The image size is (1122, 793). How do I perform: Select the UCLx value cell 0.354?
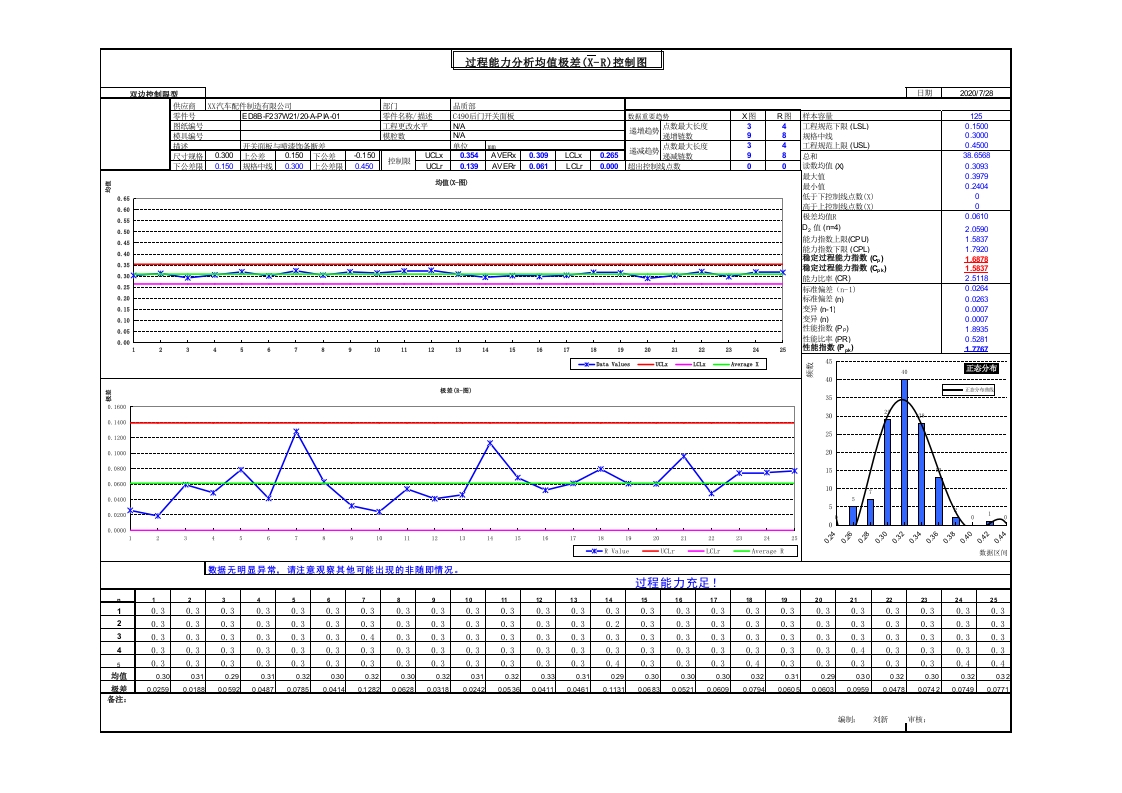point(468,156)
